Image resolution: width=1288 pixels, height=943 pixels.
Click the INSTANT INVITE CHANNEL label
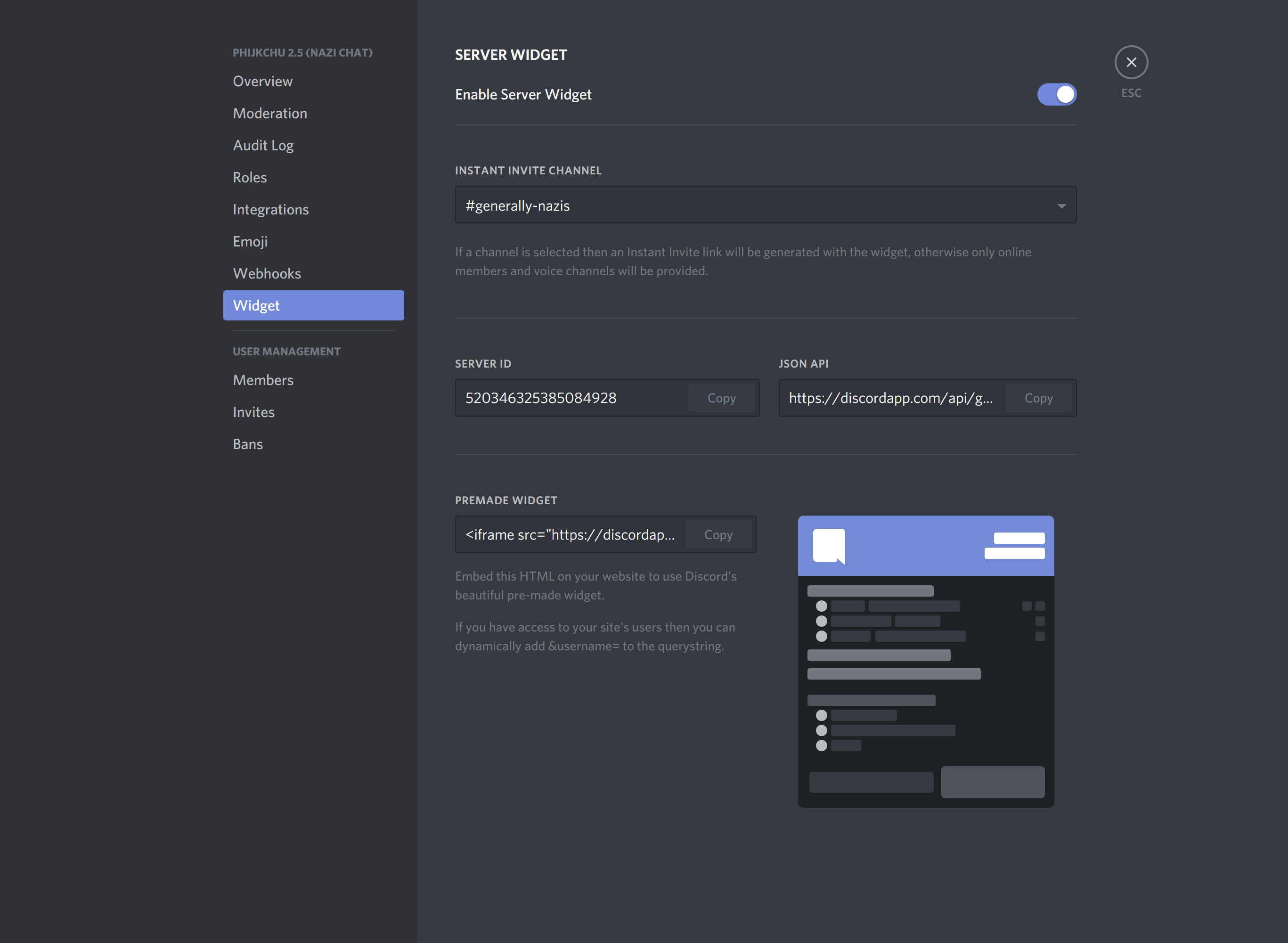pos(528,171)
